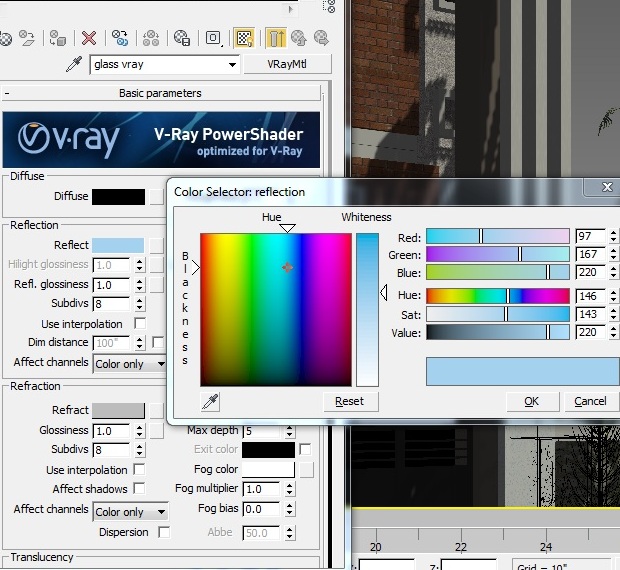Click frame 22 on the timeline
This screenshot has height=570, width=620.
(x=461, y=547)
